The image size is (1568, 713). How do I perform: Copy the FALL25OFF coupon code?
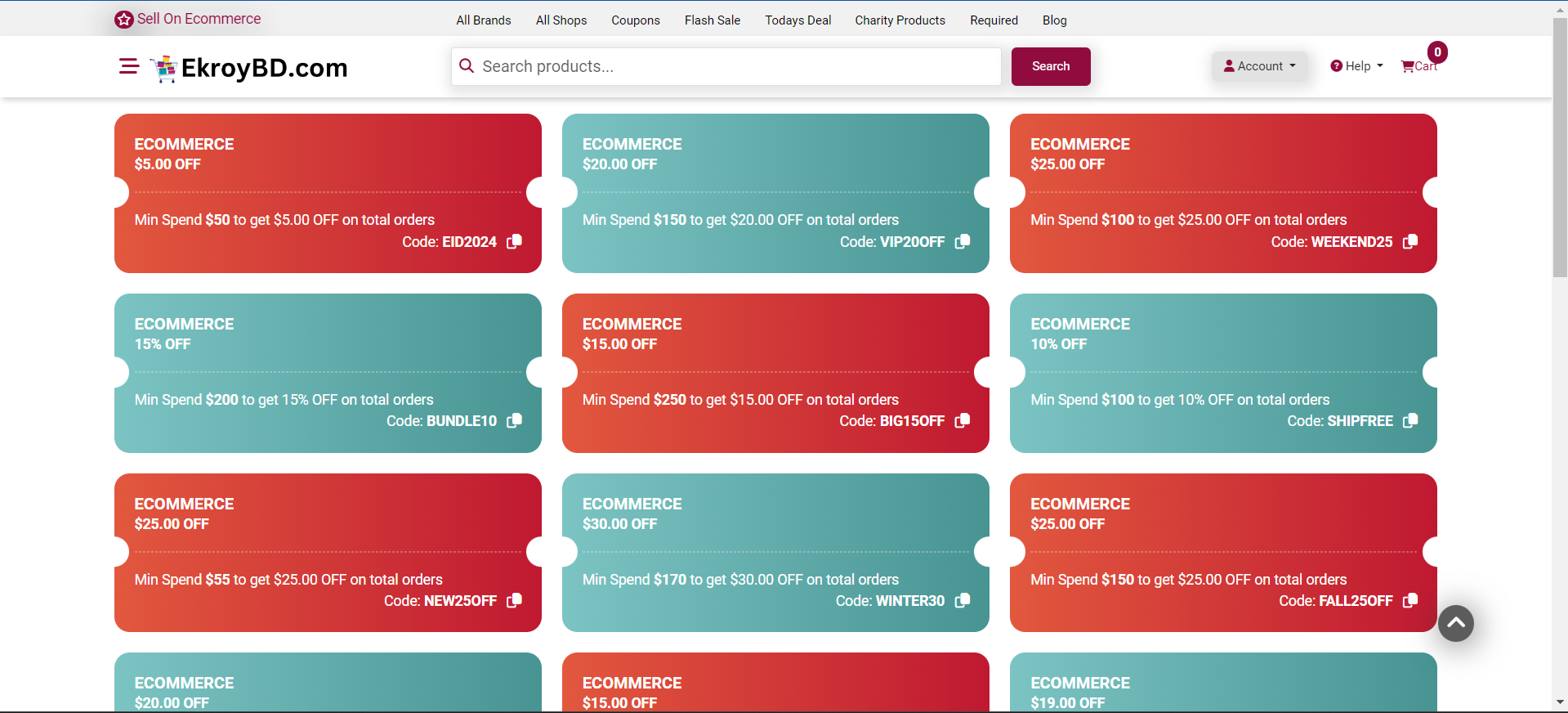[1410, 600]
